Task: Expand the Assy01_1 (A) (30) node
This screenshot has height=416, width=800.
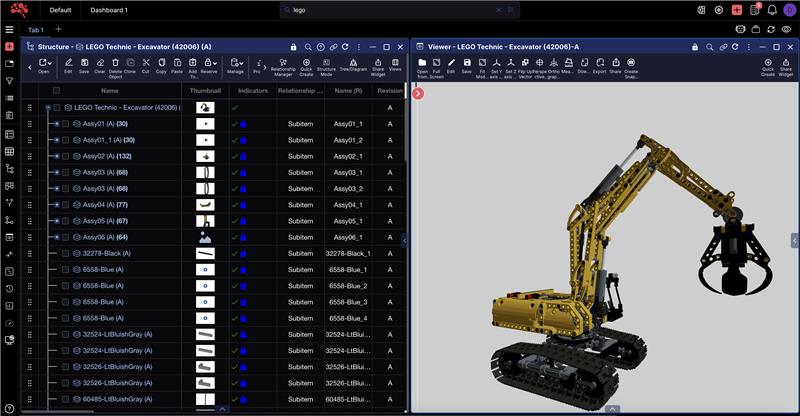Action: coord(57,140)
